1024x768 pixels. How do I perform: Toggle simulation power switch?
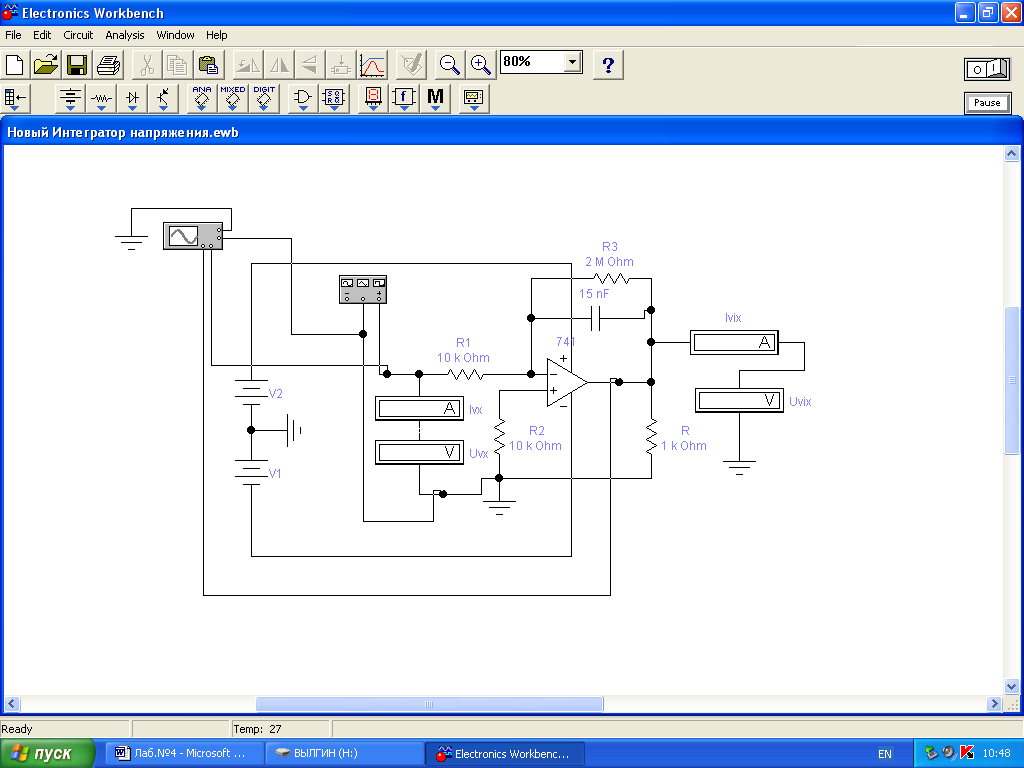click(987, 69)
